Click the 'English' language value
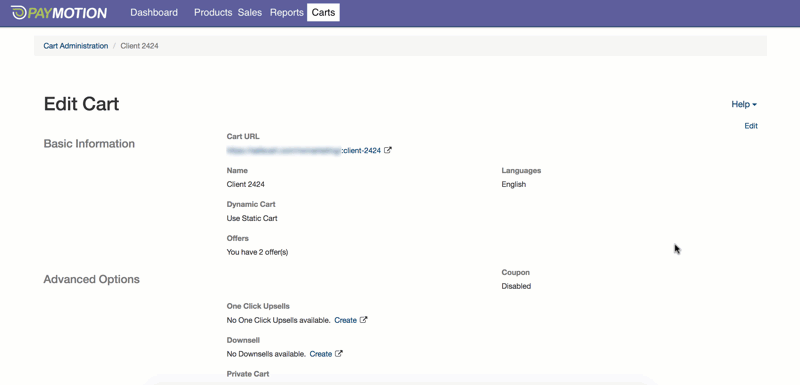 (x=513, y=184)
